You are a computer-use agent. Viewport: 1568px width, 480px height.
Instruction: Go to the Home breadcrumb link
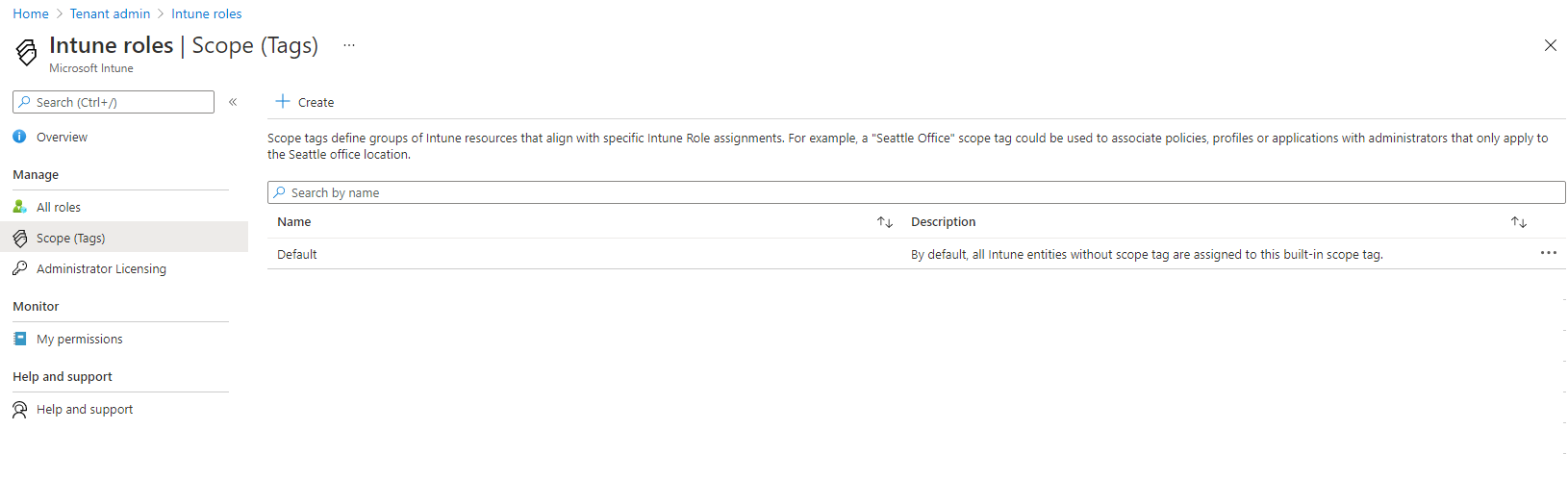(31, 13)
